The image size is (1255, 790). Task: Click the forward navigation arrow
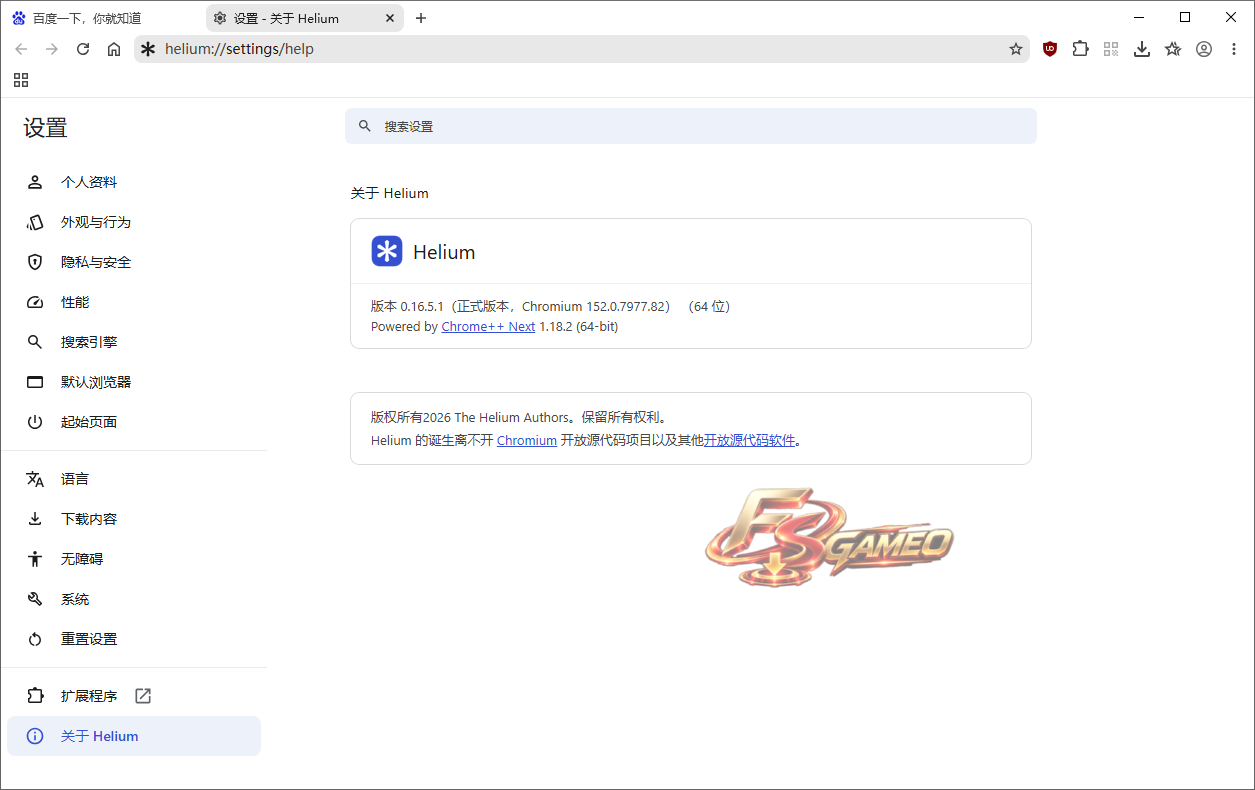52,49
